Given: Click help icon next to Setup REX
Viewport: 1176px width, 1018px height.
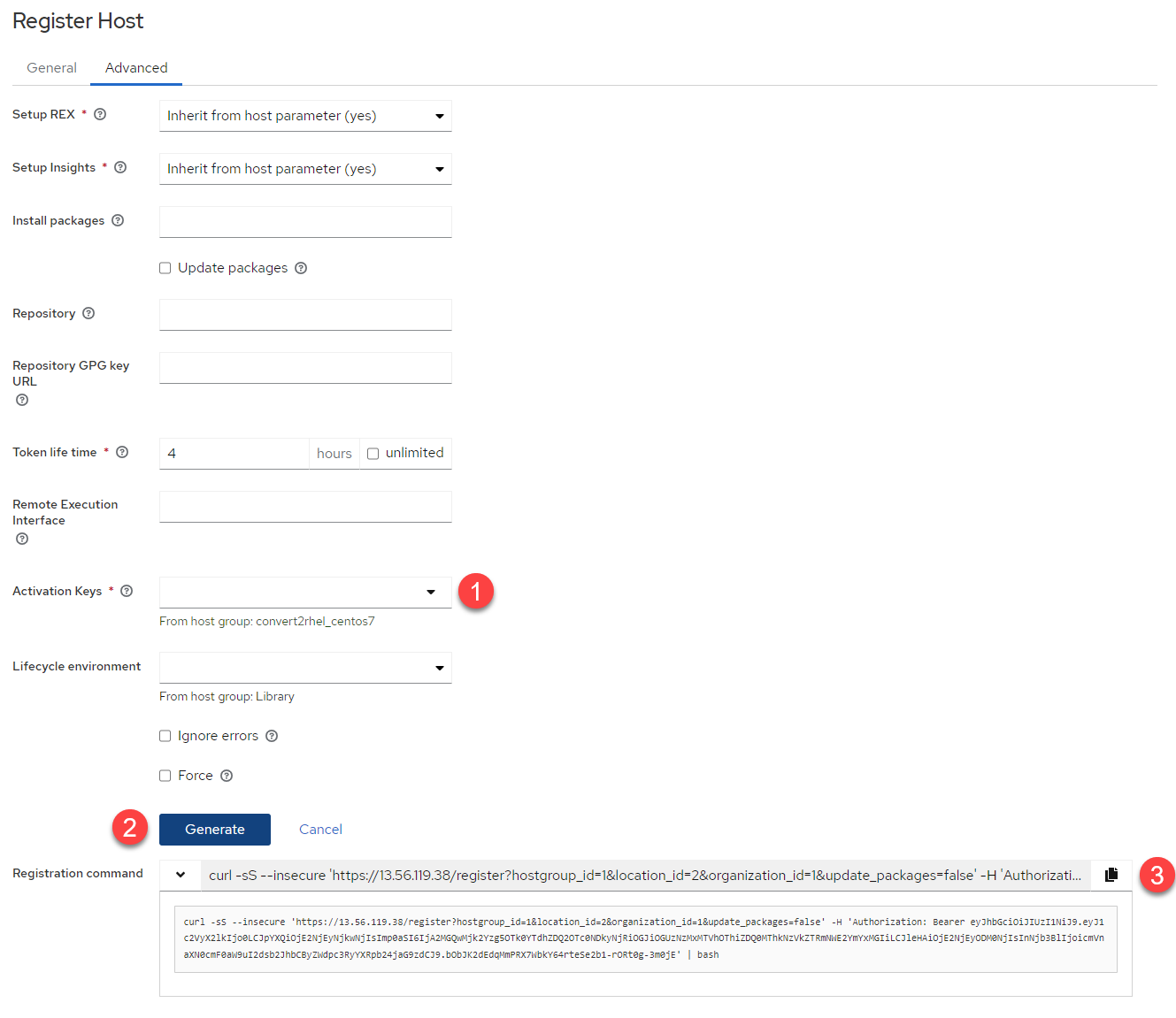Looking at the screenshot, I should click(100, 114).
